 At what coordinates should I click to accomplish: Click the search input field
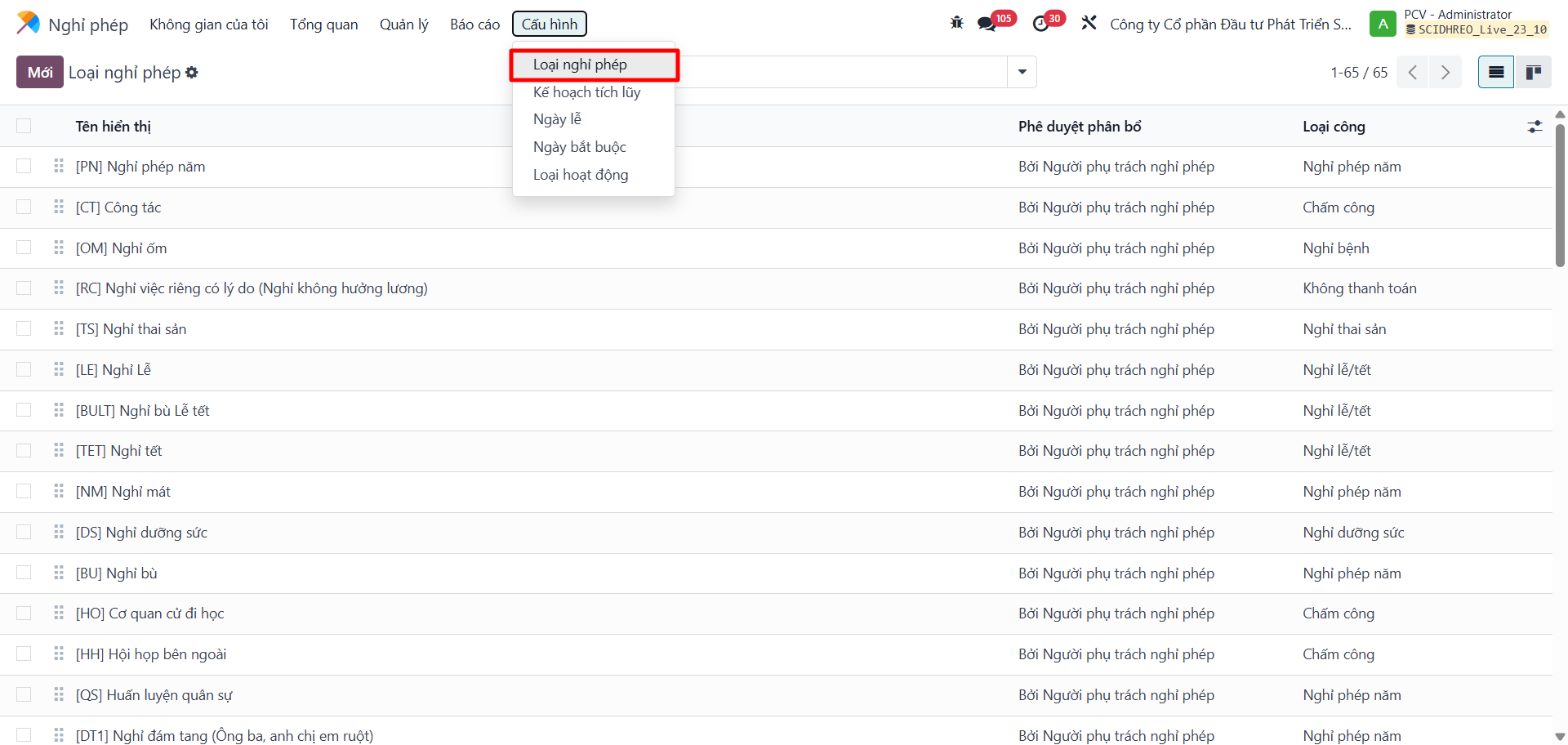[x=841, y=72]
